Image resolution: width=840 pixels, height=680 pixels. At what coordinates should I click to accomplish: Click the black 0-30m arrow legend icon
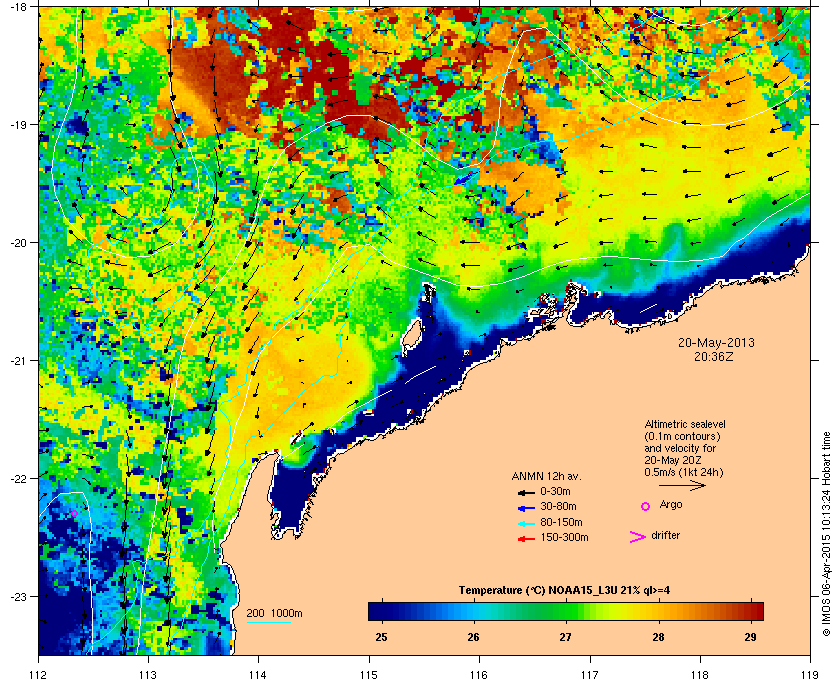[x=526, y=492]
